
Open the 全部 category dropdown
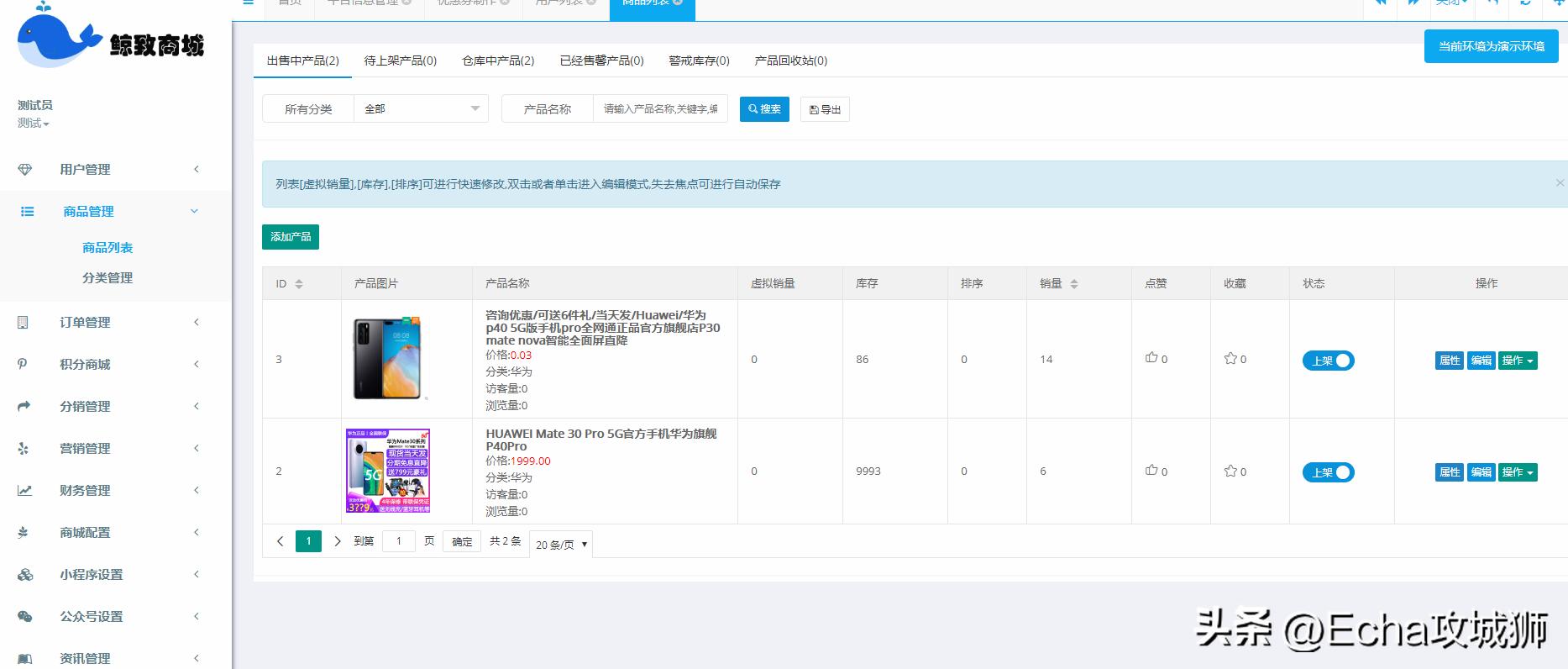tap(421, 108)
